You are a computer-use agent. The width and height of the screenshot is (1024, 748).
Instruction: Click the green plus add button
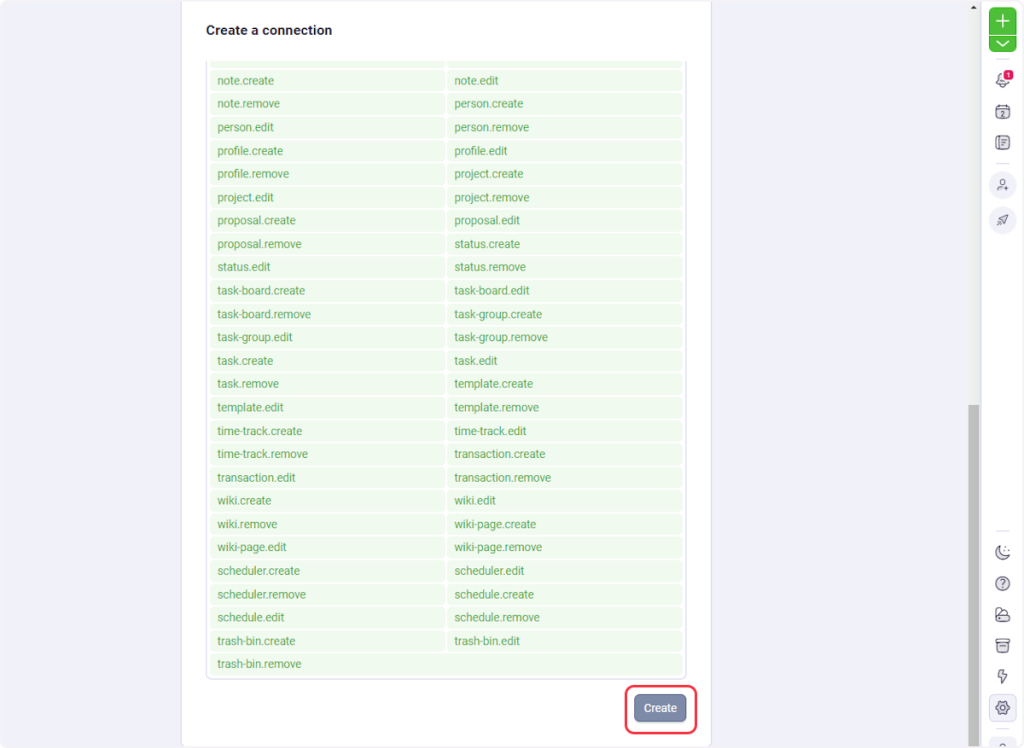[1002, 21]
